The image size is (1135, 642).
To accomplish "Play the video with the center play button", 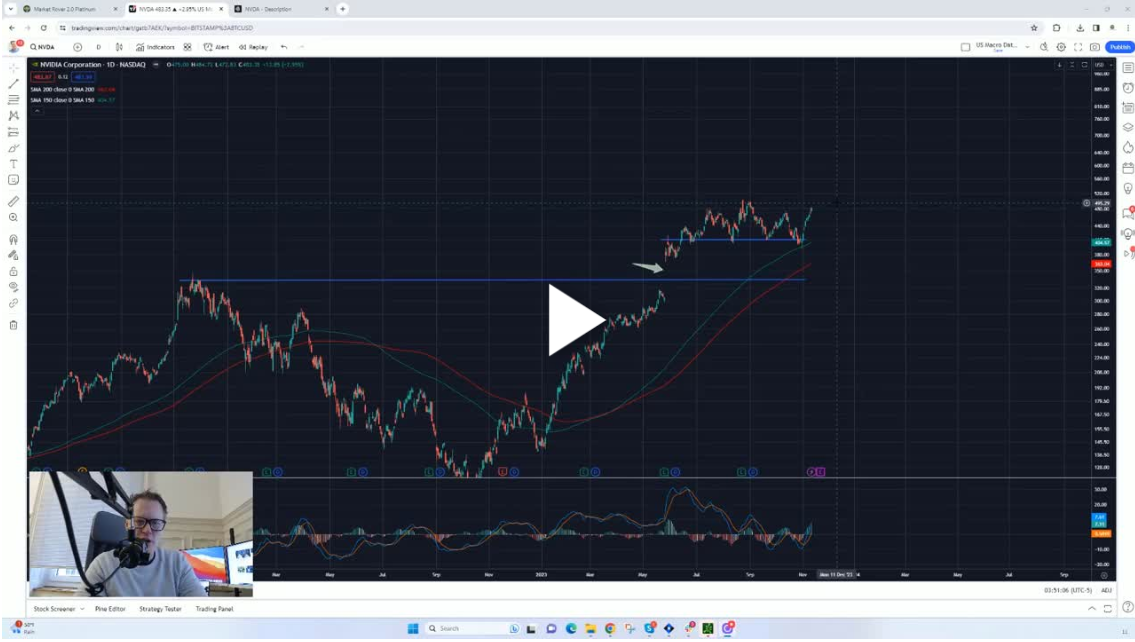I will coord(575,320).
